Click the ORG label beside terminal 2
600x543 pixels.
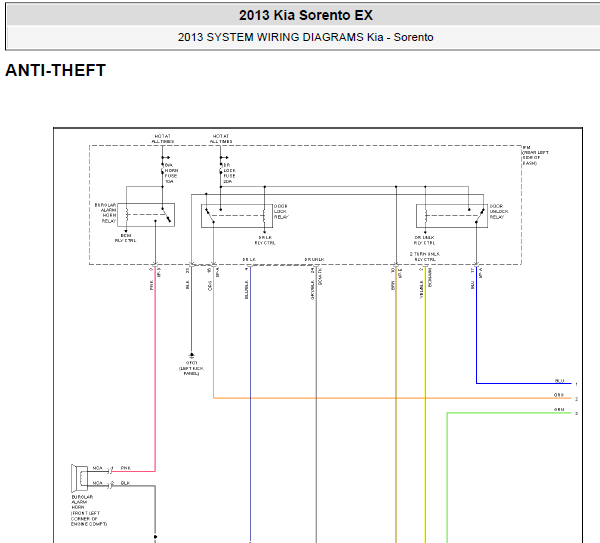tap(559, 395)
